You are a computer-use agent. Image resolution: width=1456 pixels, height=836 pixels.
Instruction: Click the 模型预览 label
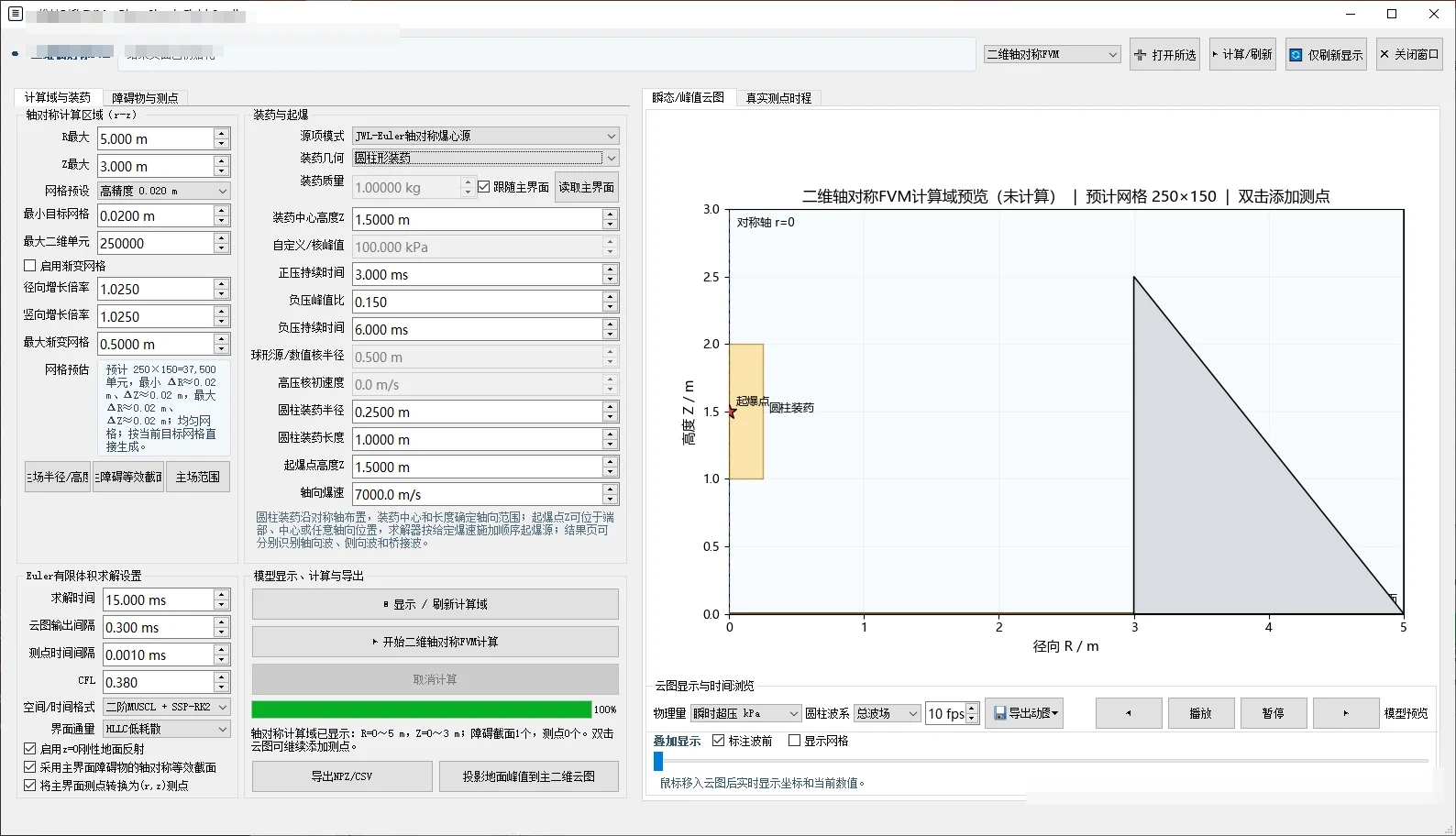tap(1406, 713)
